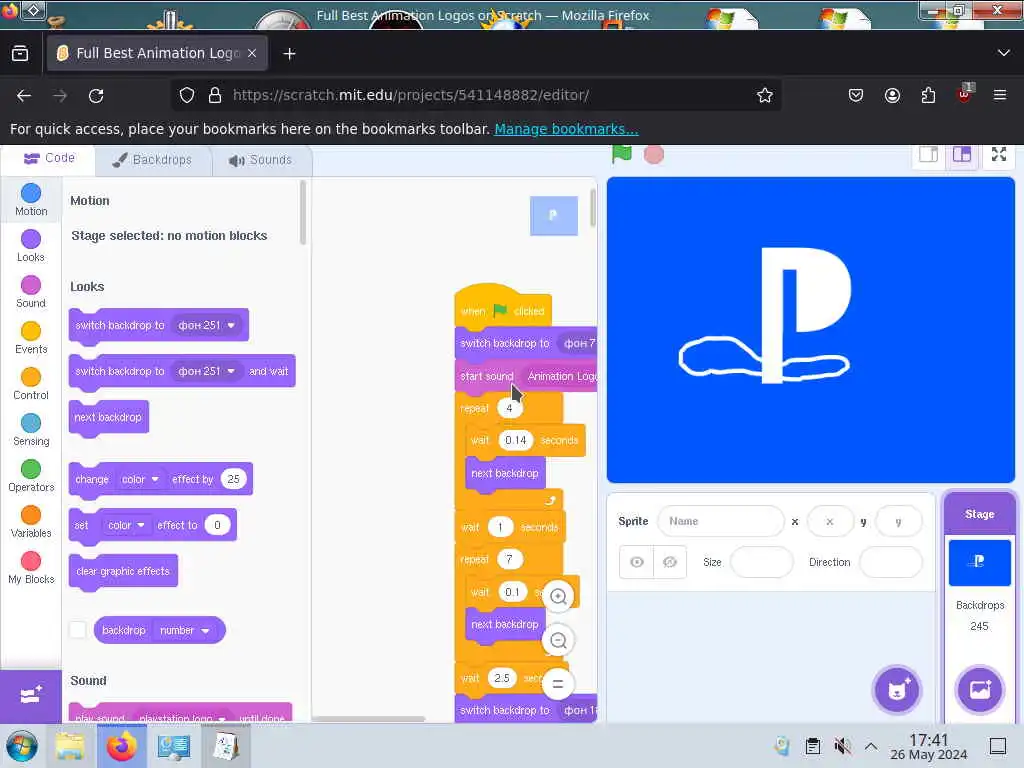
Task: Click the Firefox bookmark star icon
Action: tap(765, 95)
